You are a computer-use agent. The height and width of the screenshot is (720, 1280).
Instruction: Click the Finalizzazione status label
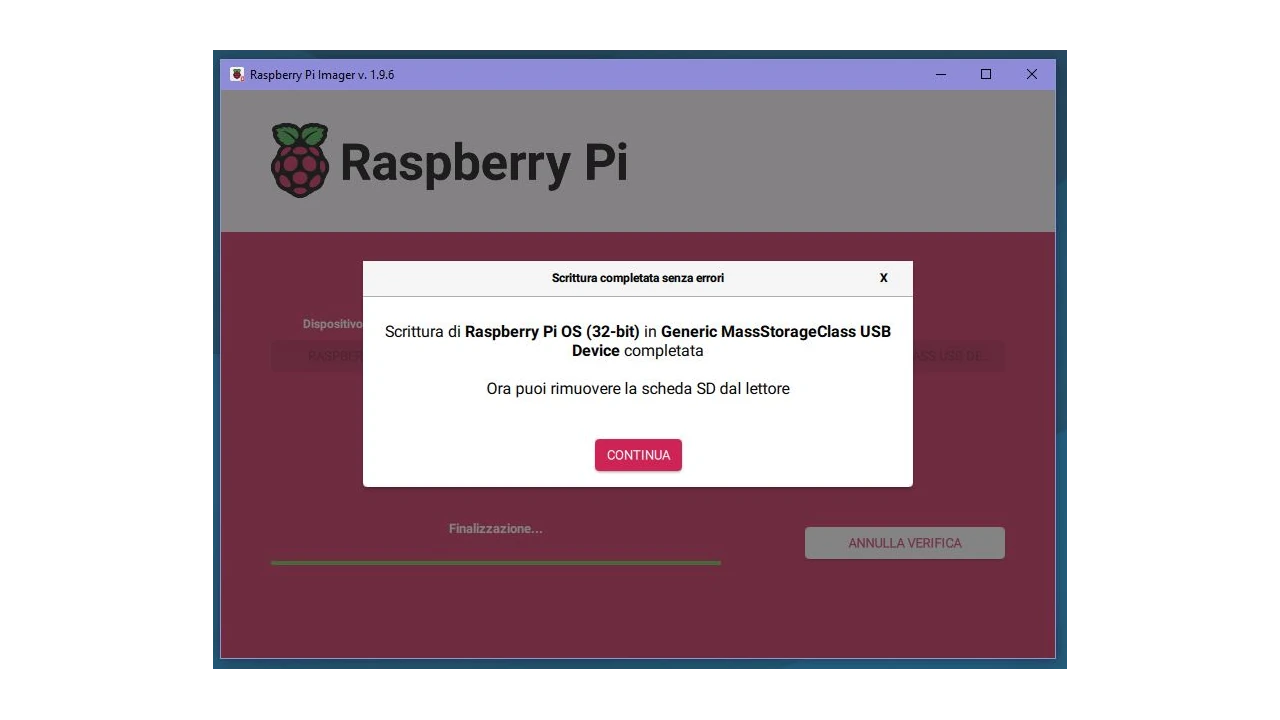pos(495,529)
